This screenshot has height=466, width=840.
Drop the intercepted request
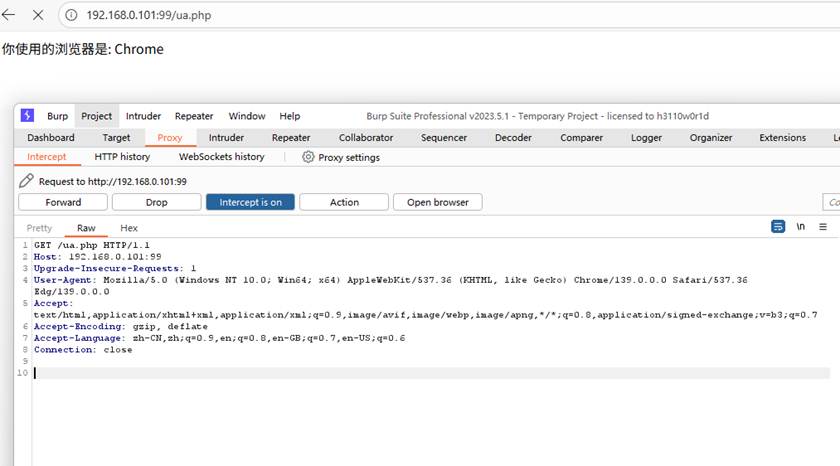point(156,202)
